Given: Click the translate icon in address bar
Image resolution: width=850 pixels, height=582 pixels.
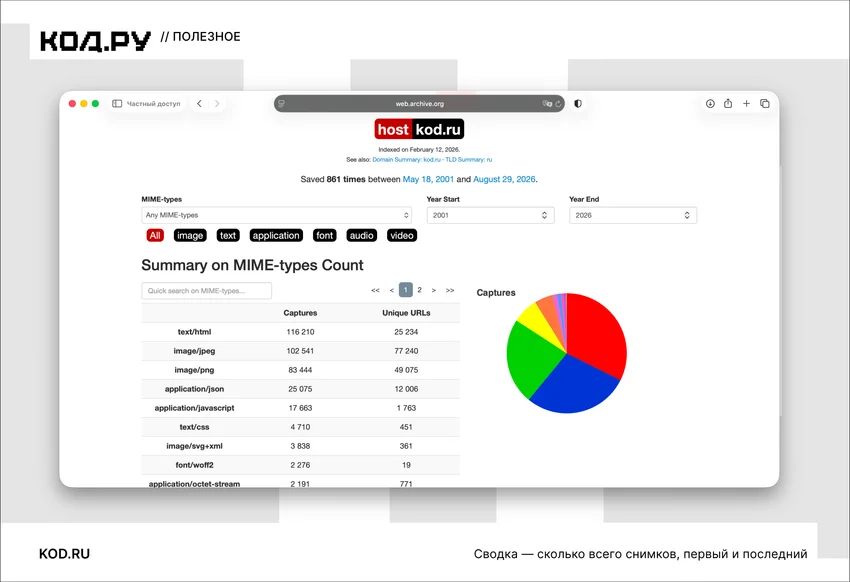Looking at the screenshot, I should pos(546,104).
